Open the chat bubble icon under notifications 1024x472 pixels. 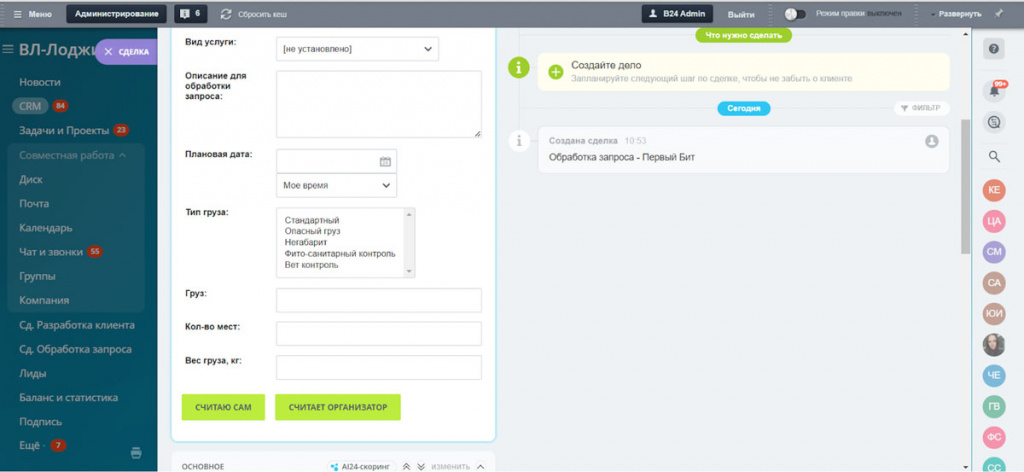coord(994,122)
